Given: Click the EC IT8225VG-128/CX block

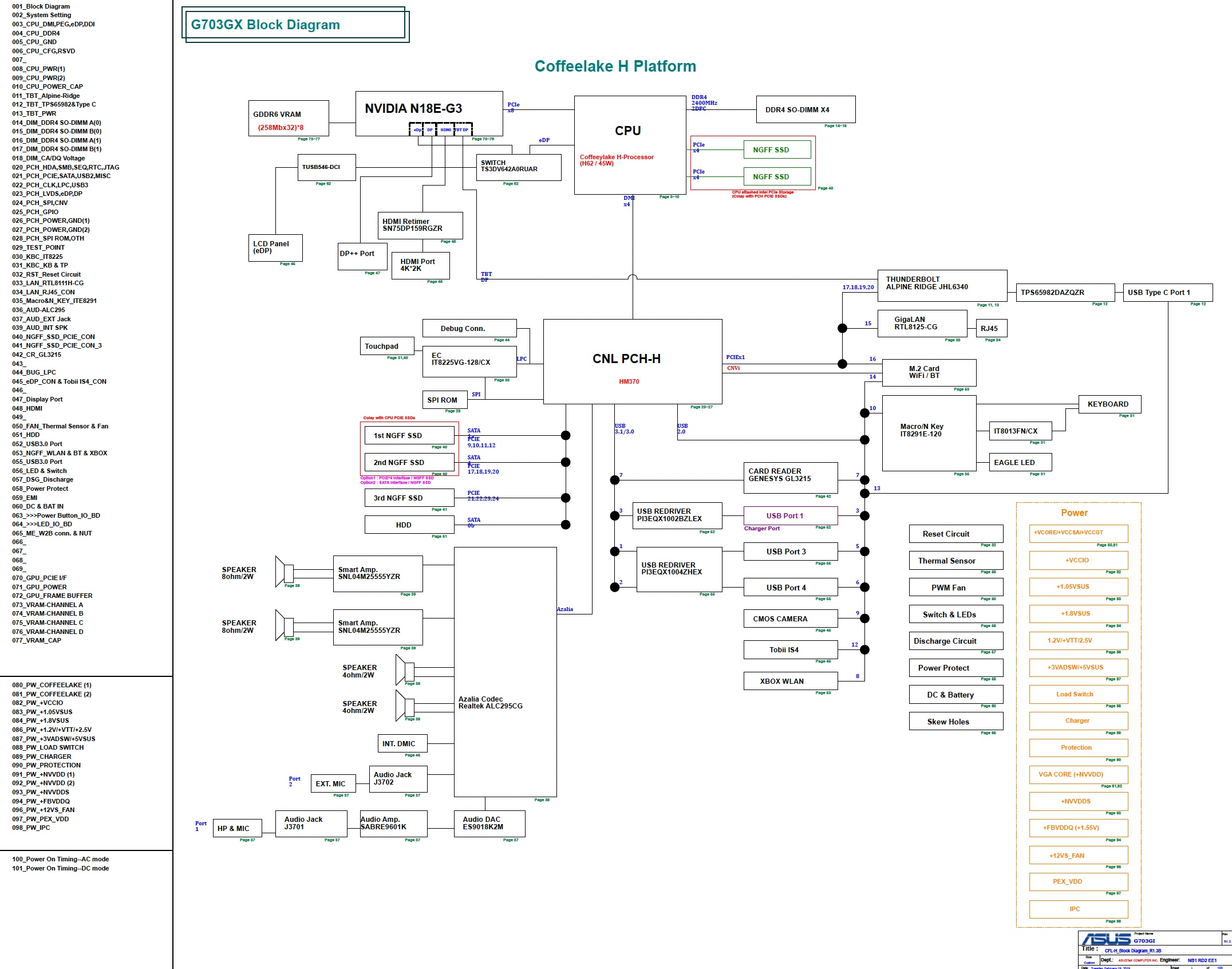Looking at the screenshot, I should click(469, 361).
